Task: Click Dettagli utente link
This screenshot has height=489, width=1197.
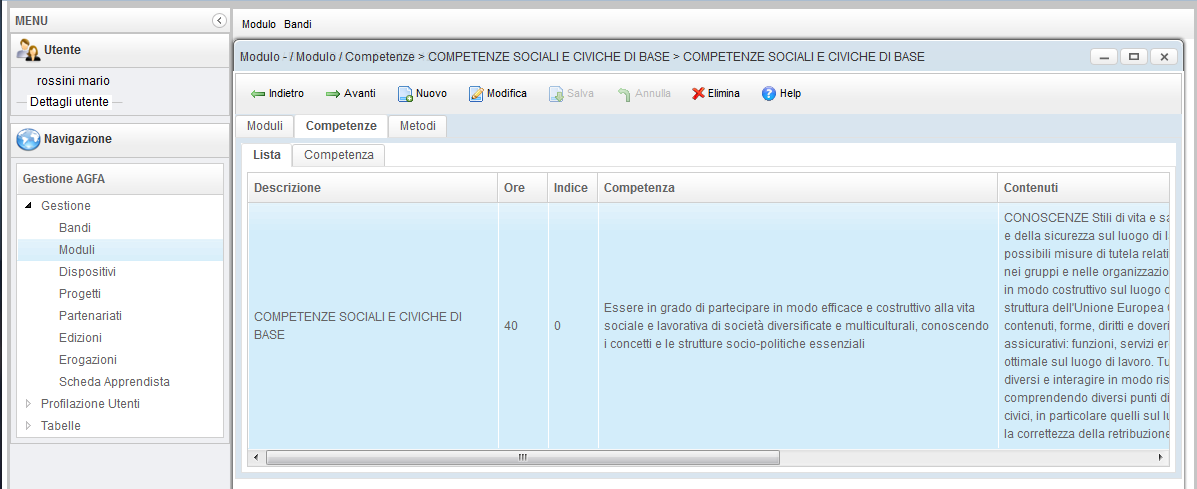Action: (x=69, y=102)
